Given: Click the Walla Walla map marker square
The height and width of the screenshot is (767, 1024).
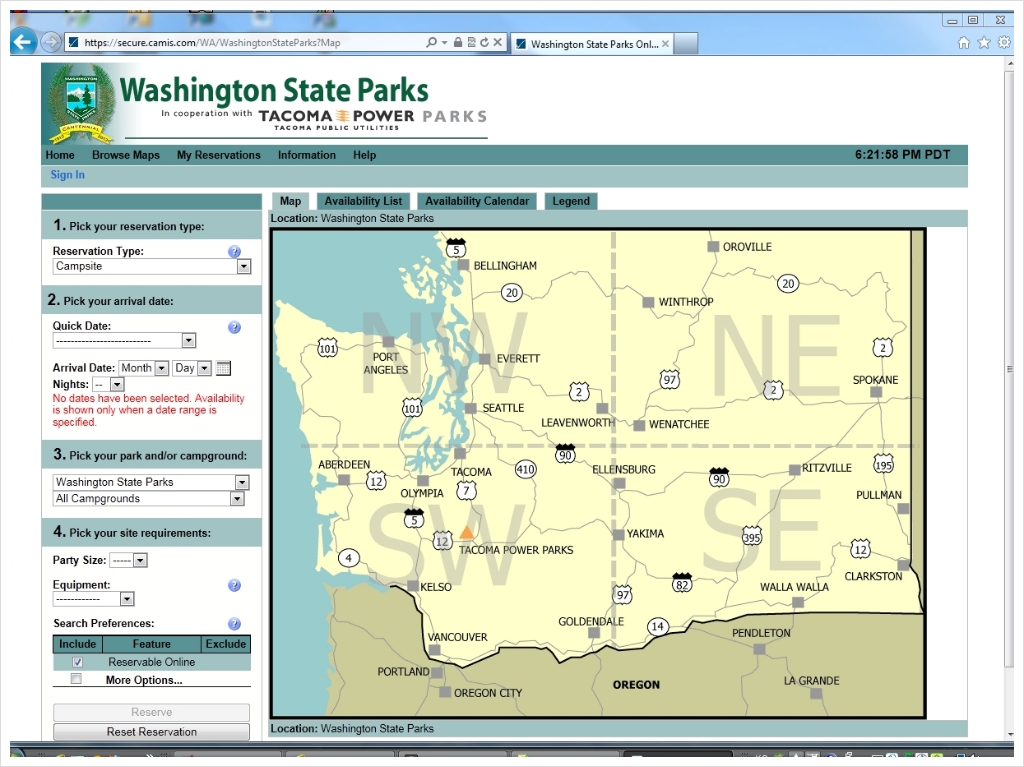Looking at the screenshot, I should point(798,602).
